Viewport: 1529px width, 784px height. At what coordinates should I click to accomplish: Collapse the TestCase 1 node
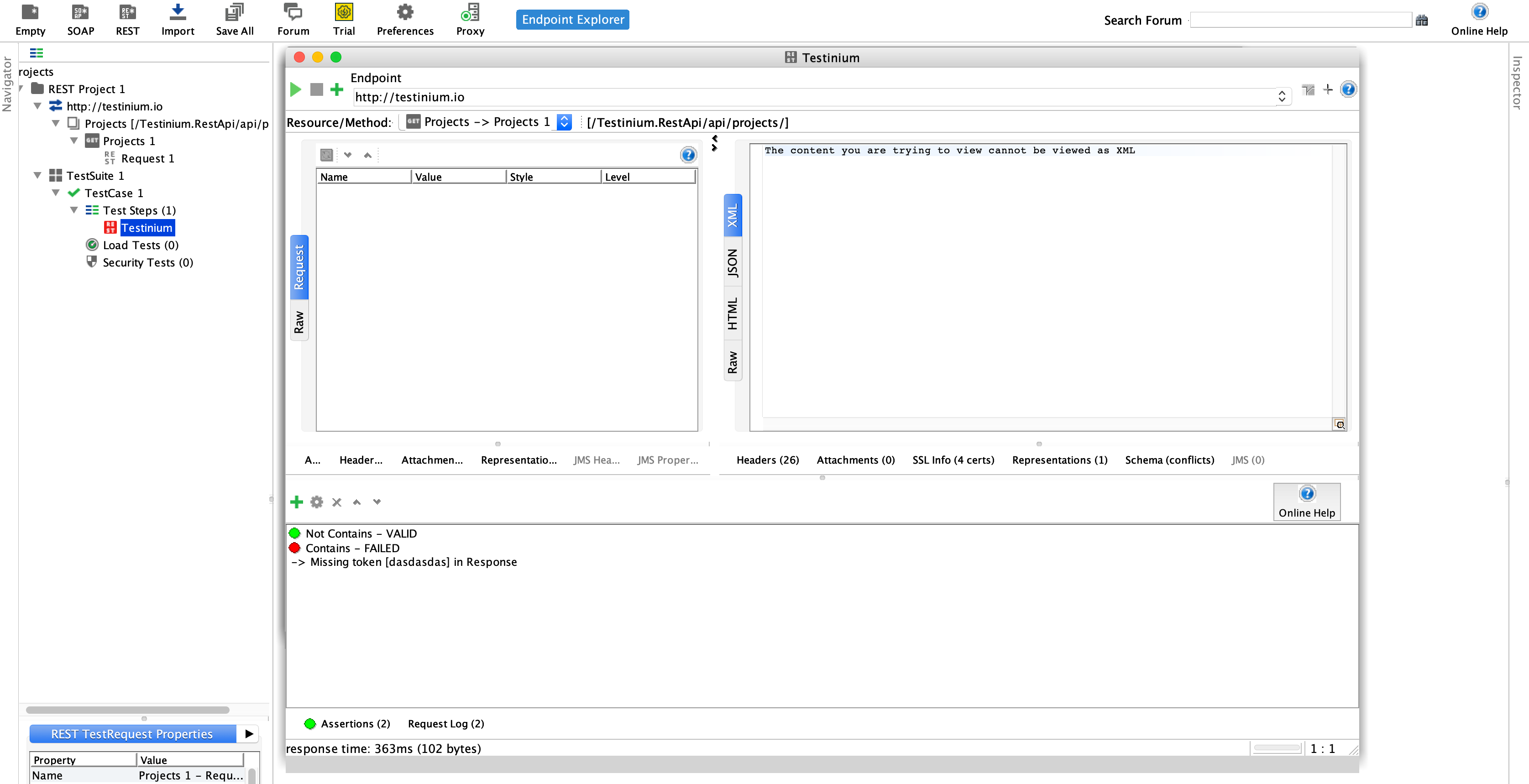(56, 193)
